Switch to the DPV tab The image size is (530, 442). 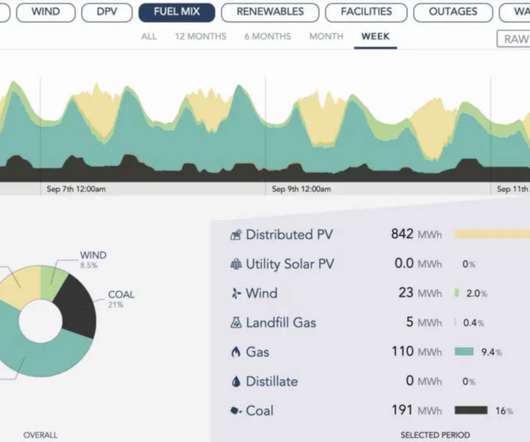coord(107,13)
